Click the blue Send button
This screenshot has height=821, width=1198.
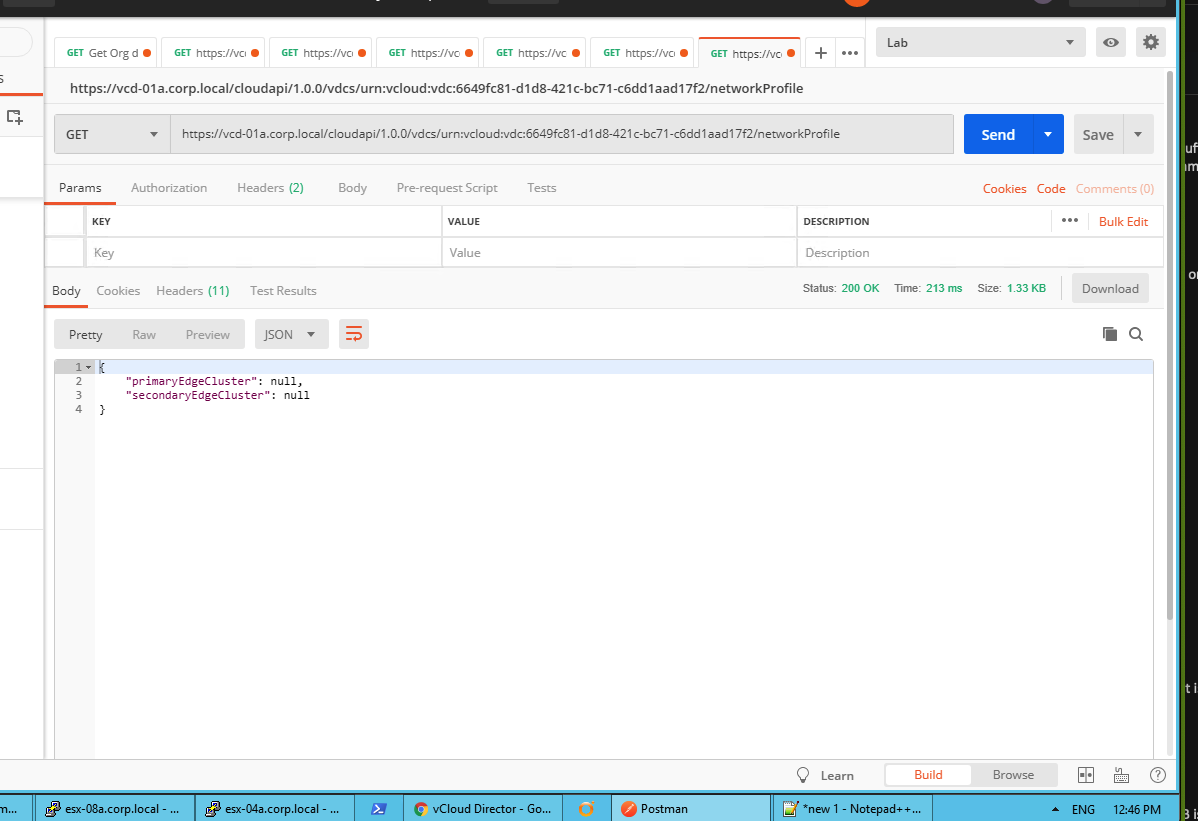(x=997, y=135)
